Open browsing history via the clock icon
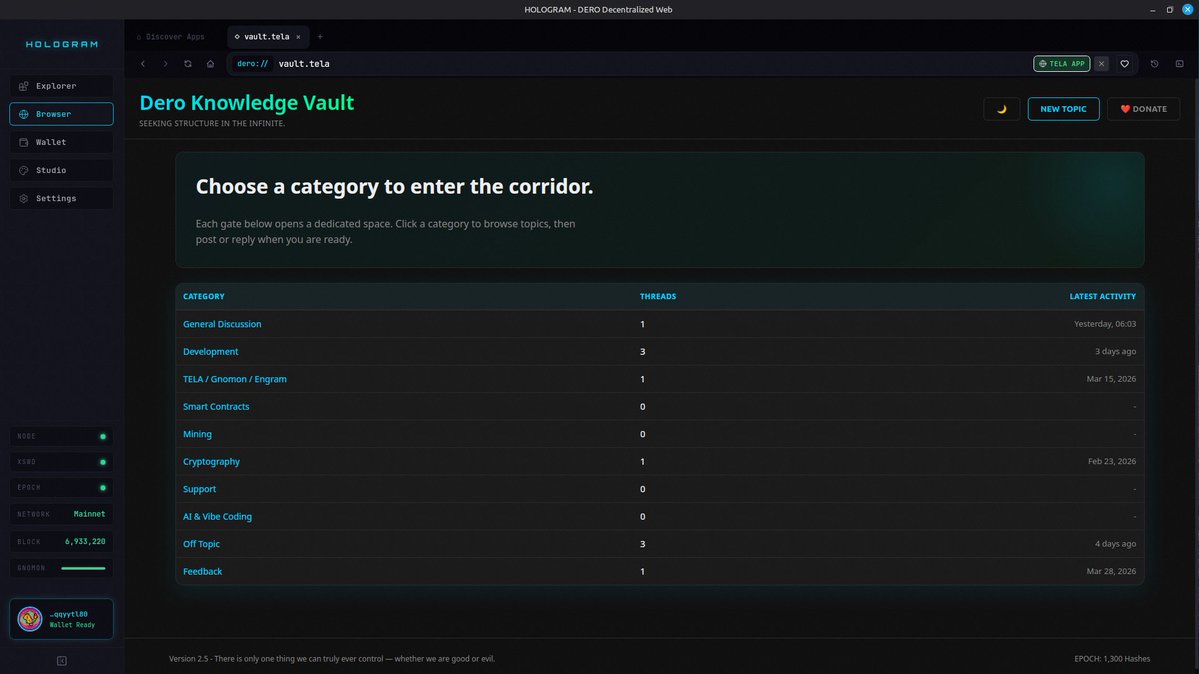This screenshot has height=674, width=1199. coord(1154,63)
